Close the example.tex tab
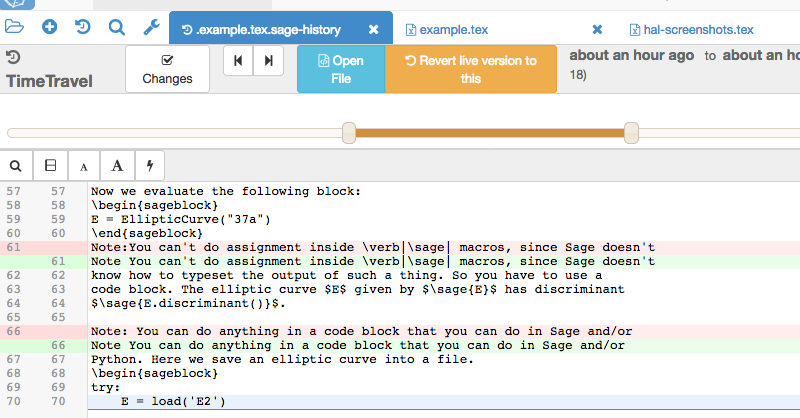Viewport: 800px width, 418px height. (597, 30)
